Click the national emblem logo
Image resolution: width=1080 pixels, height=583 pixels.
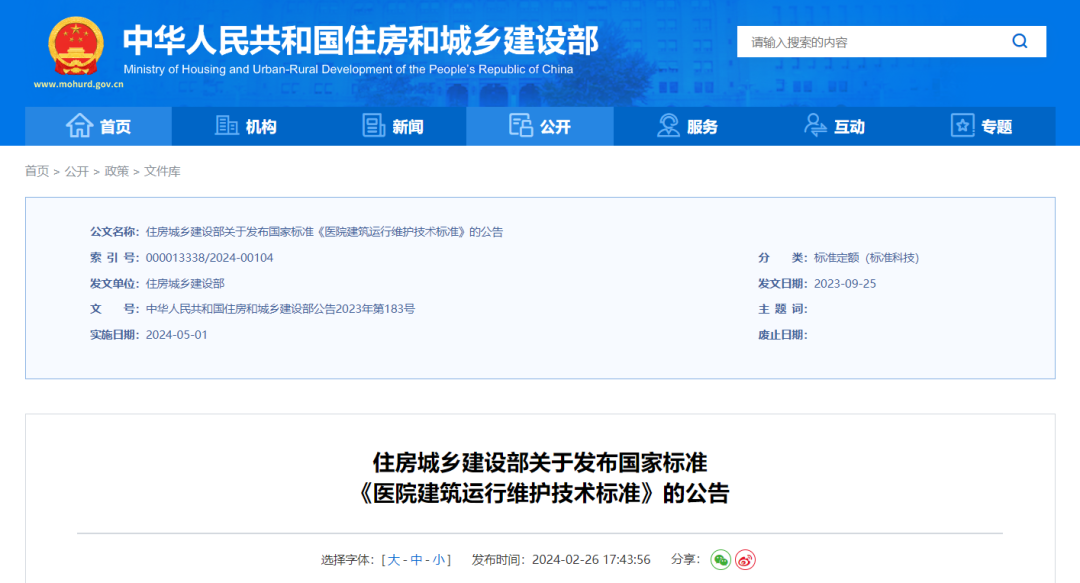[x=74, y=43]
